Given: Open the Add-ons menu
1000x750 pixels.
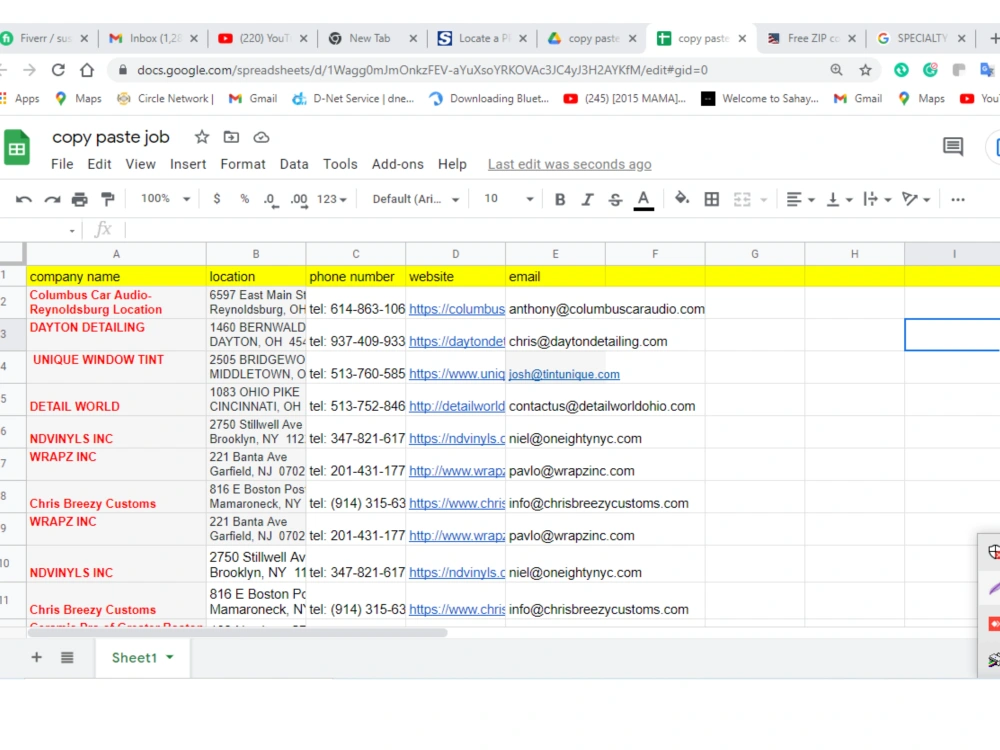Looking at the screenshot, I should pos(397,165).
